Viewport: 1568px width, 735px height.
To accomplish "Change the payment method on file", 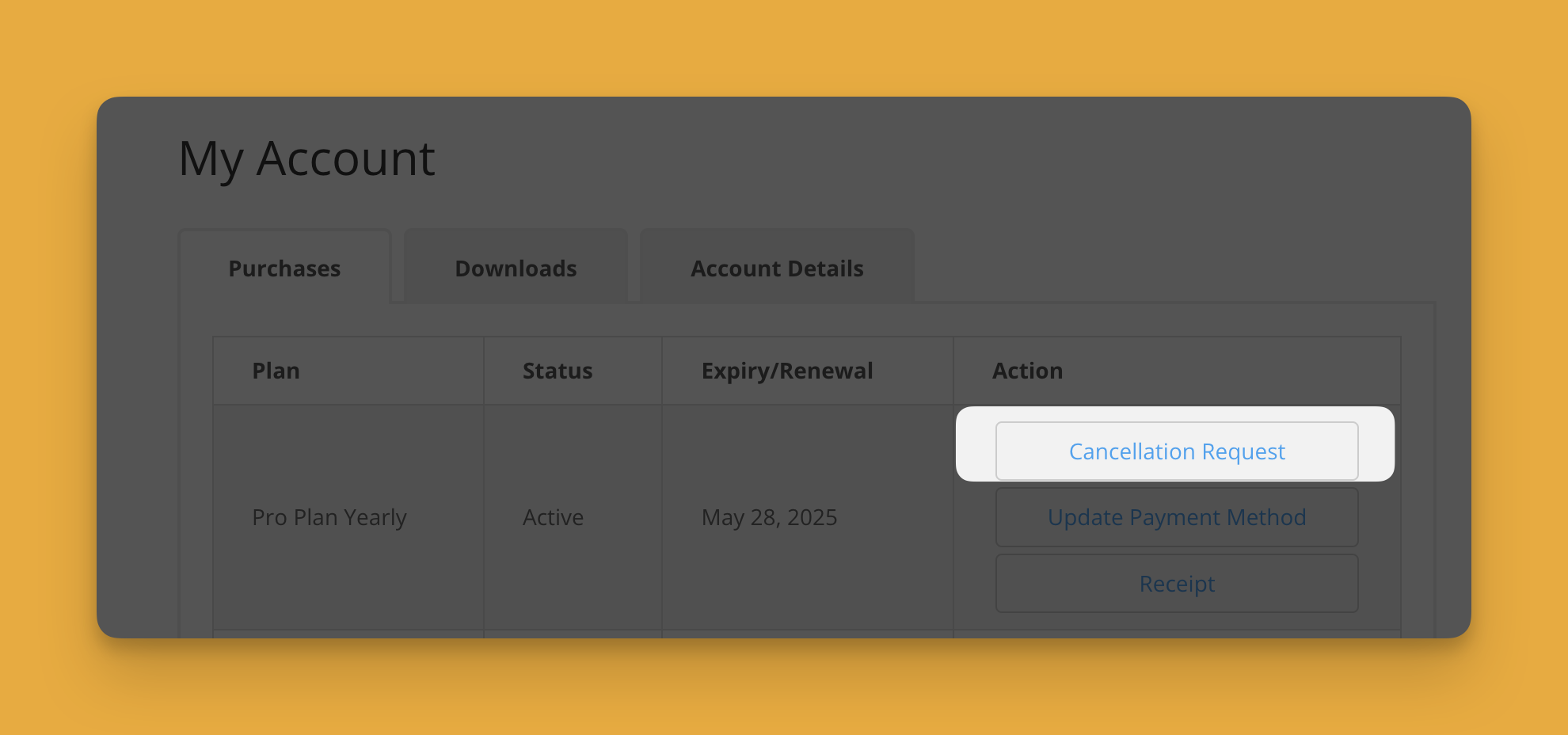I will coord(1177,516).
